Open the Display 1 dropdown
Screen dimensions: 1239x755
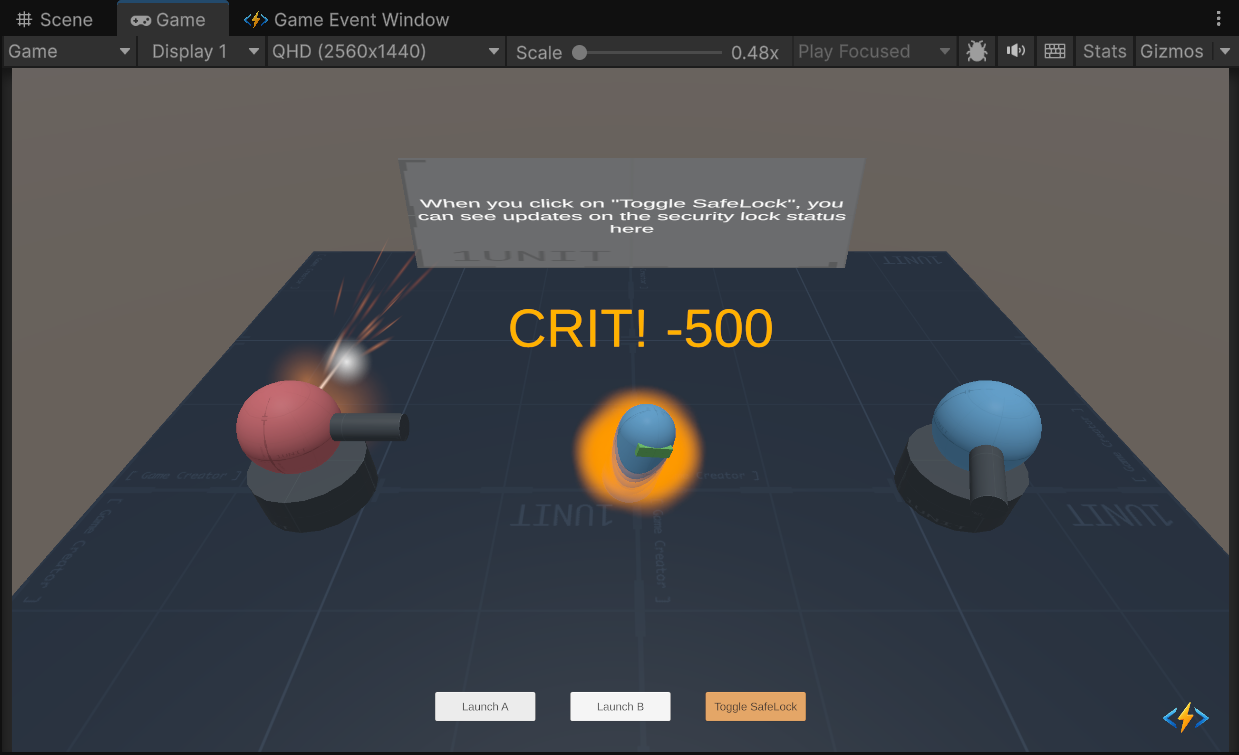[200, 51]
